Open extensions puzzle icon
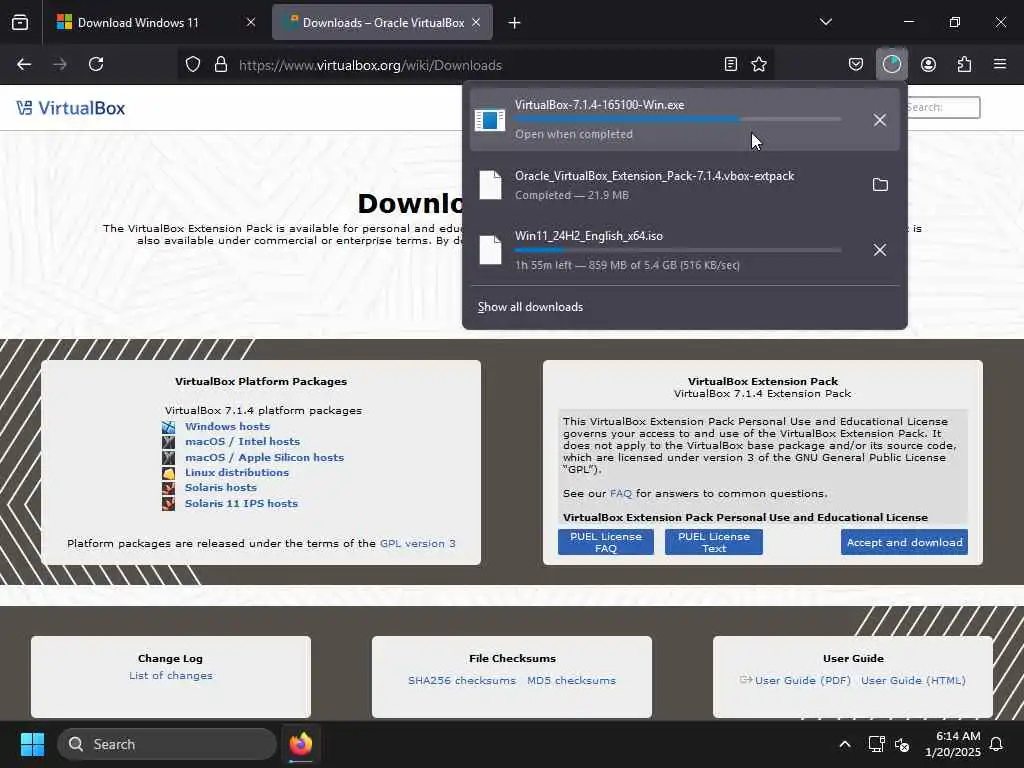The width and height of the screenshot is (1024, 768). 964,65
